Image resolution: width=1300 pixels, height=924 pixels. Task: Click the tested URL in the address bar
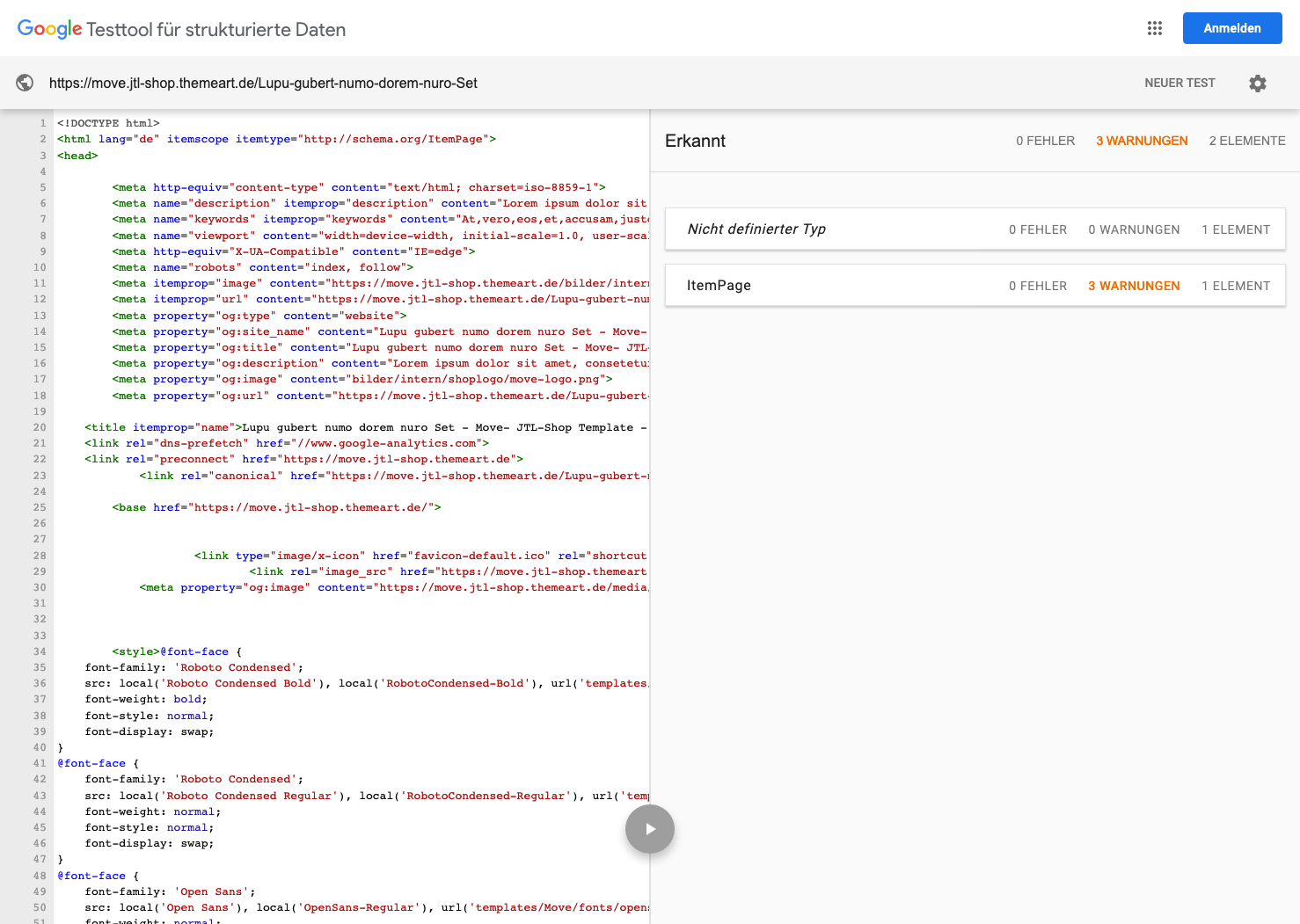pos(263,83)
